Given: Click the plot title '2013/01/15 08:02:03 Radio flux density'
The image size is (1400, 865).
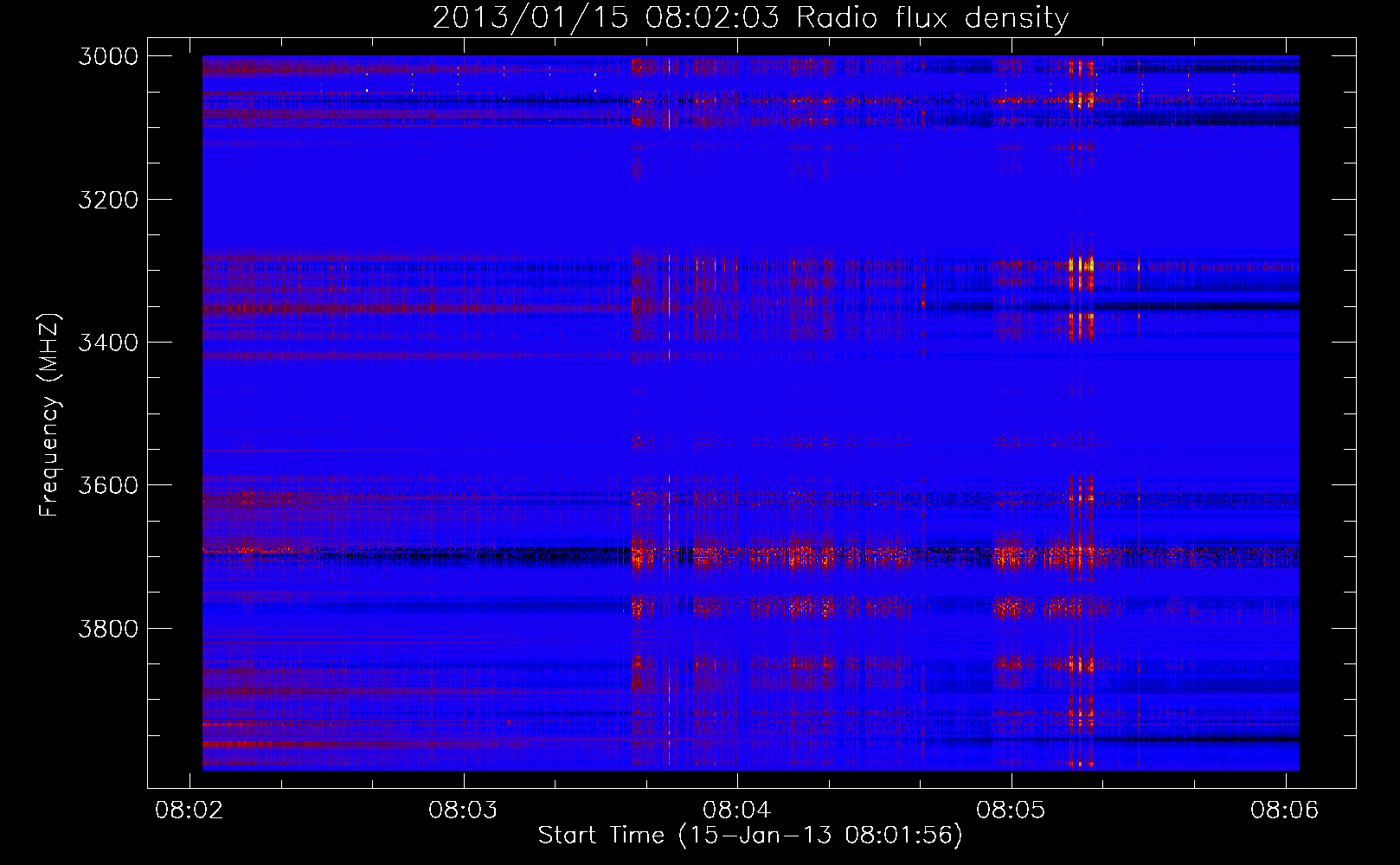Looking at the screenshot, I should (x=750, y=18).
